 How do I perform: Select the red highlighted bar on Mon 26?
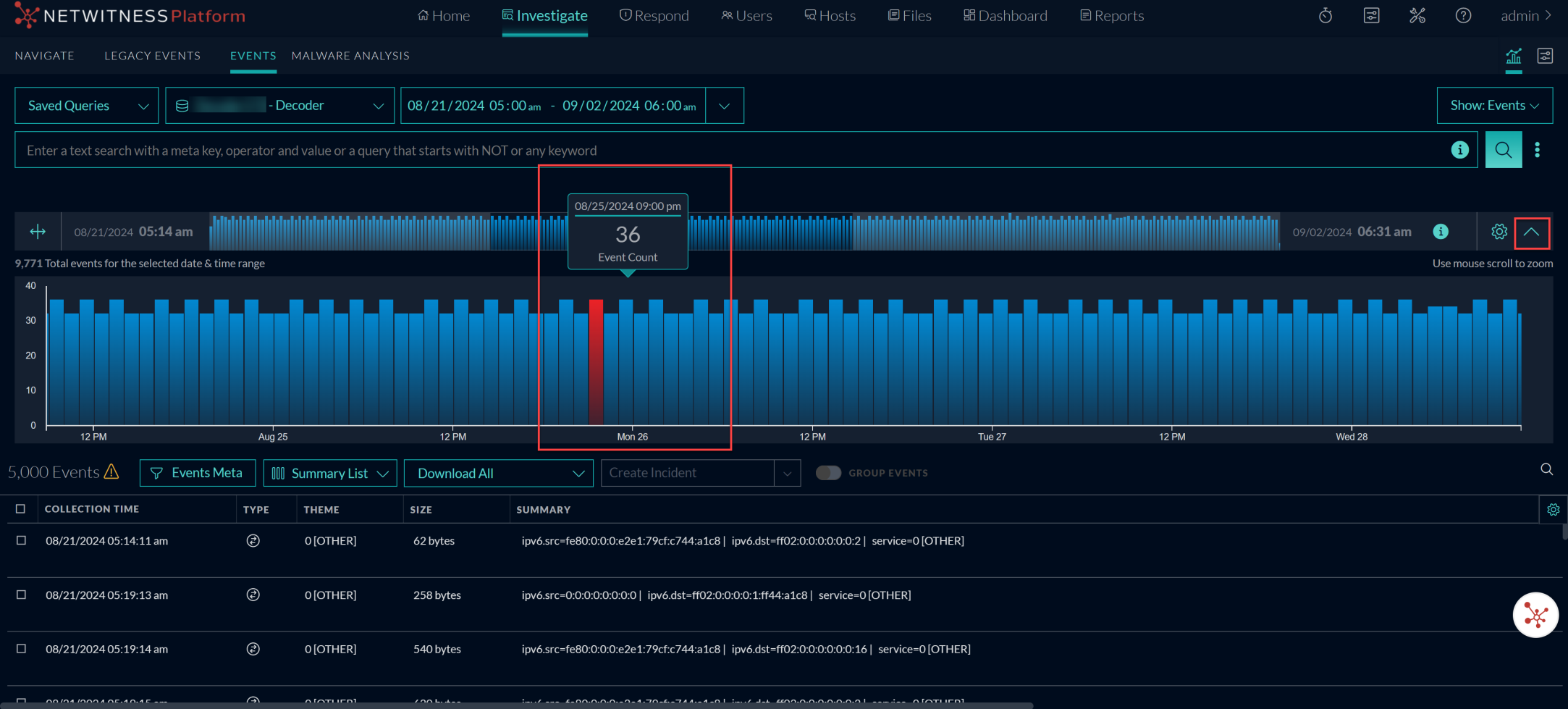click(x=597, y=362)
